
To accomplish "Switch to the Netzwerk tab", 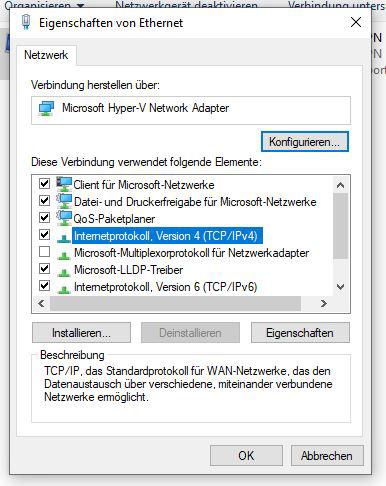I will point(46,55).
